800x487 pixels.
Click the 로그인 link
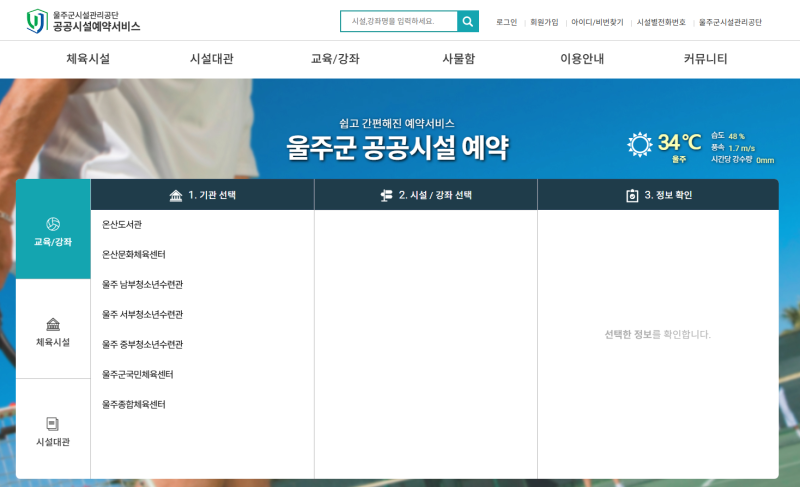click(x=507, y=22)
